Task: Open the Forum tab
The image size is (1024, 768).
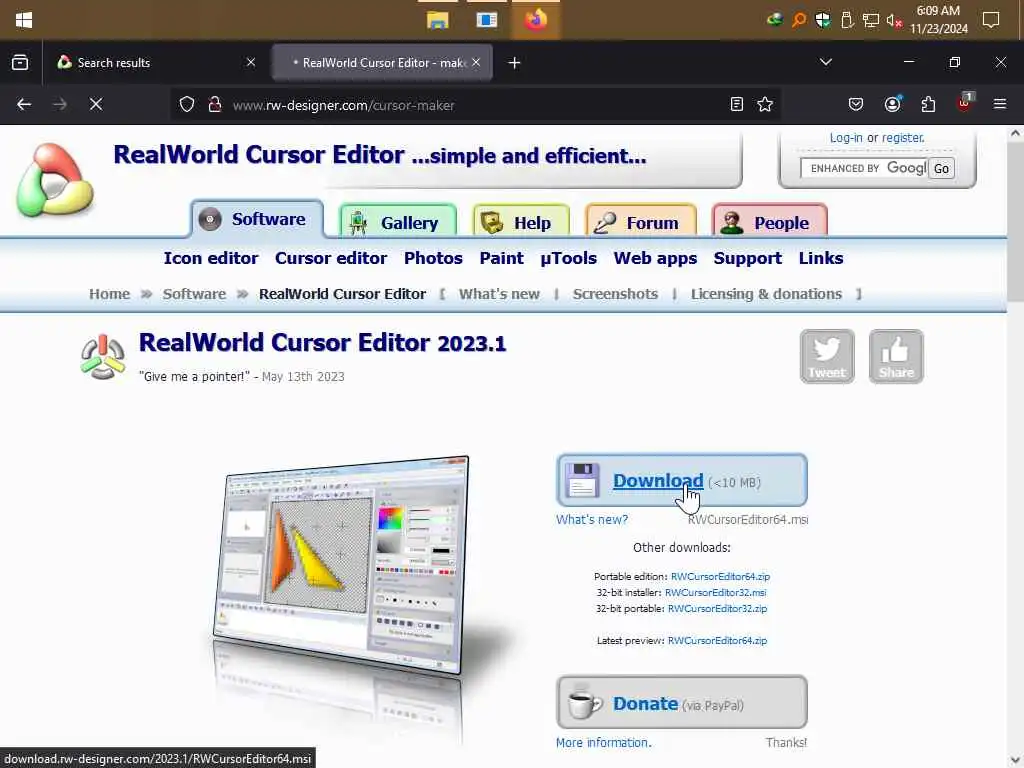Action: 641,222
